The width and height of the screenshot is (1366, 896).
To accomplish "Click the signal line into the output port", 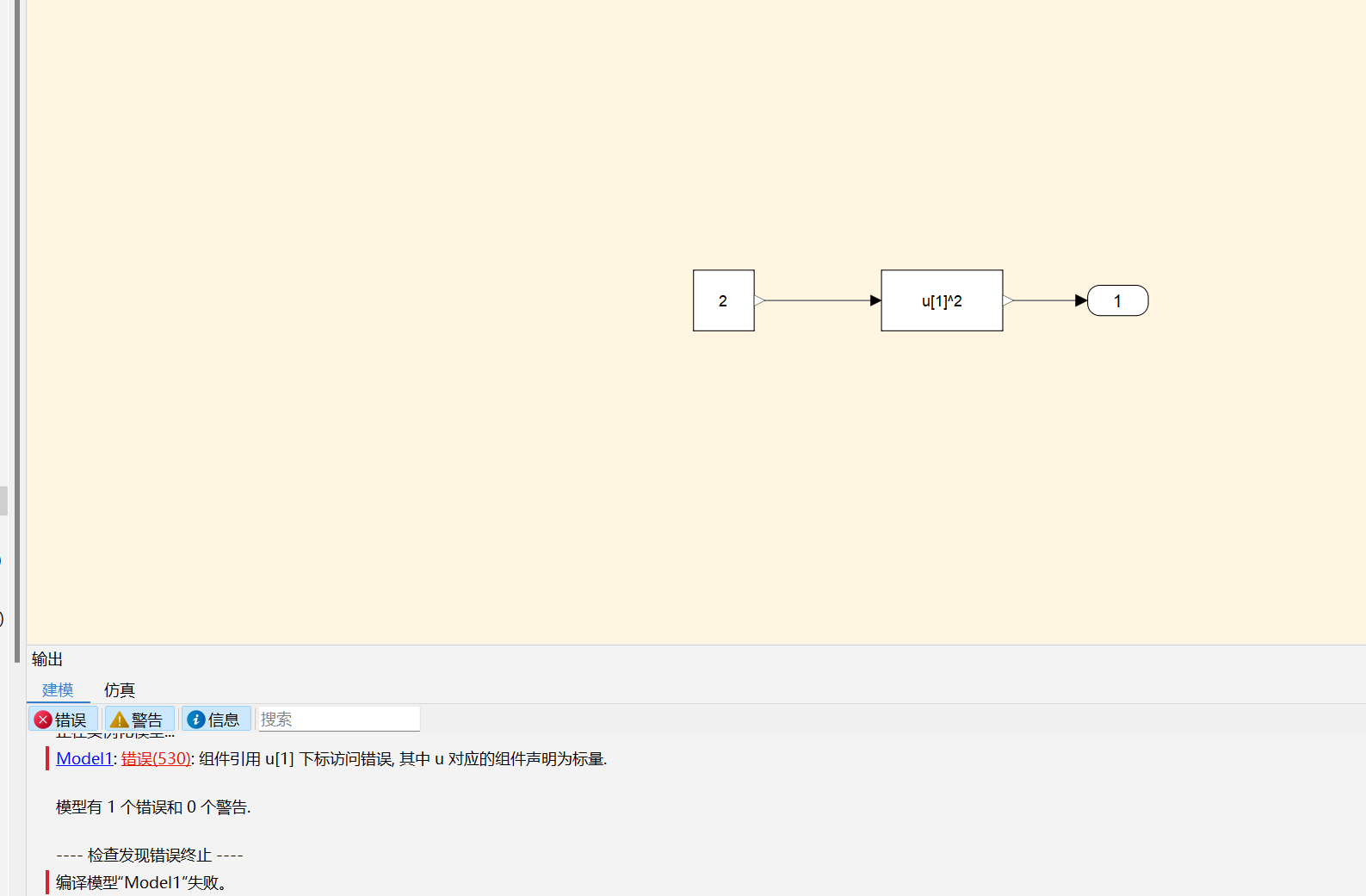I will pyautogui.click(x=1045, y=300).
